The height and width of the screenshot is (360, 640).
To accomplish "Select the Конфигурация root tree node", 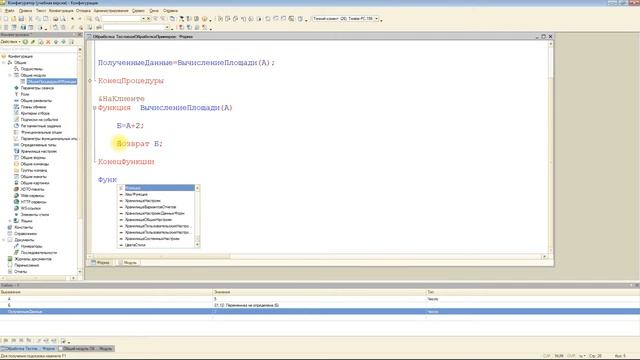I will point(20,56).
